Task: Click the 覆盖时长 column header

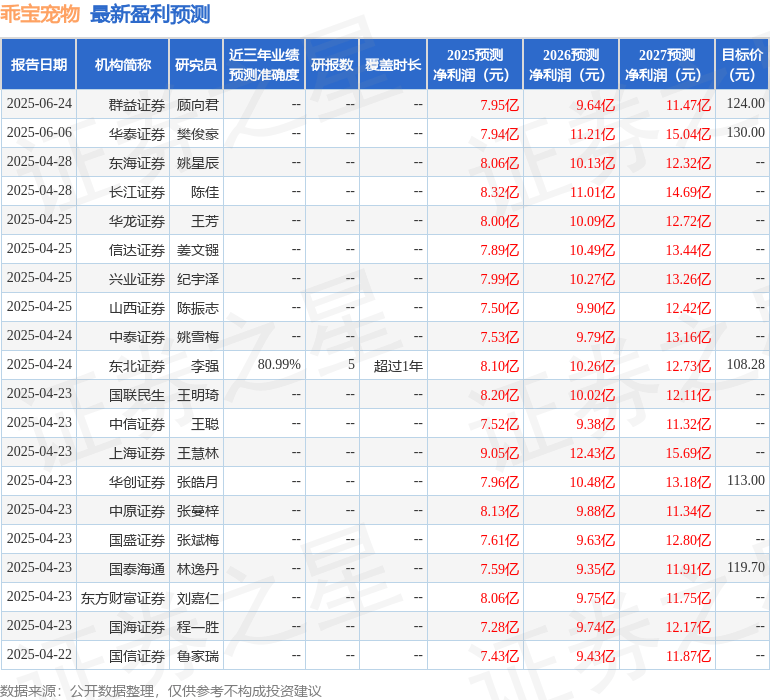Action: (393, 64)
